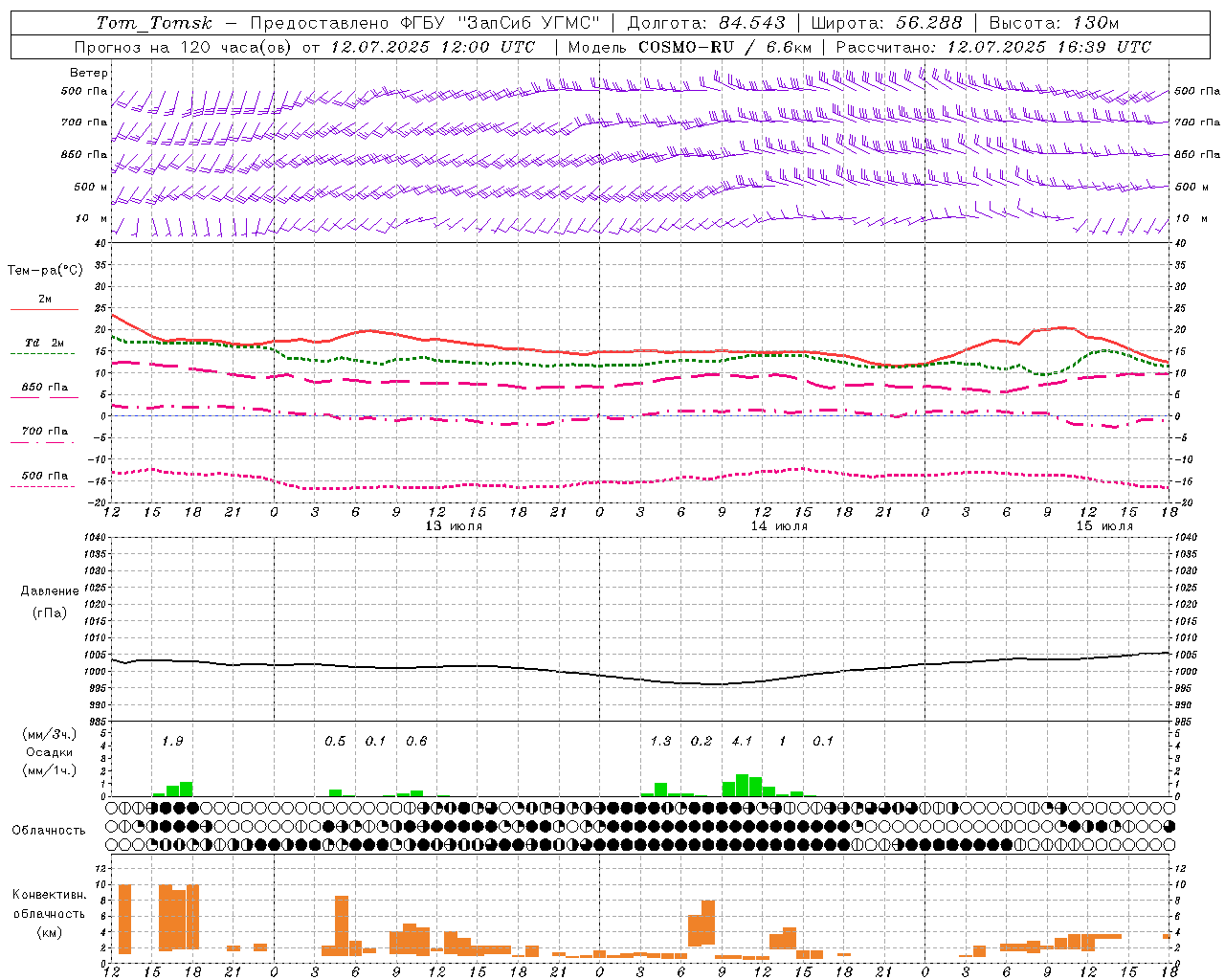Click the "Модель COSMO-RU / 6.6км" text
The height and width of the screenshot is (980, 1225).
[x=690, y=47]
